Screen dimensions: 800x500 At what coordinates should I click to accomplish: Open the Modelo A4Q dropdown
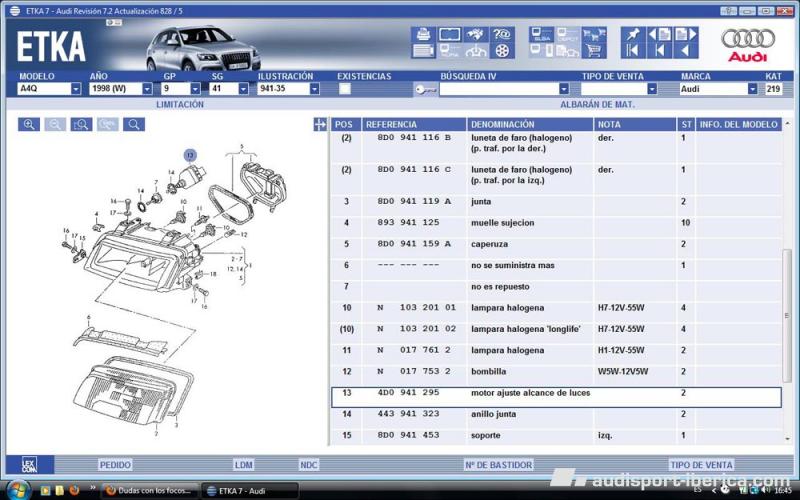tap(76, 89)
